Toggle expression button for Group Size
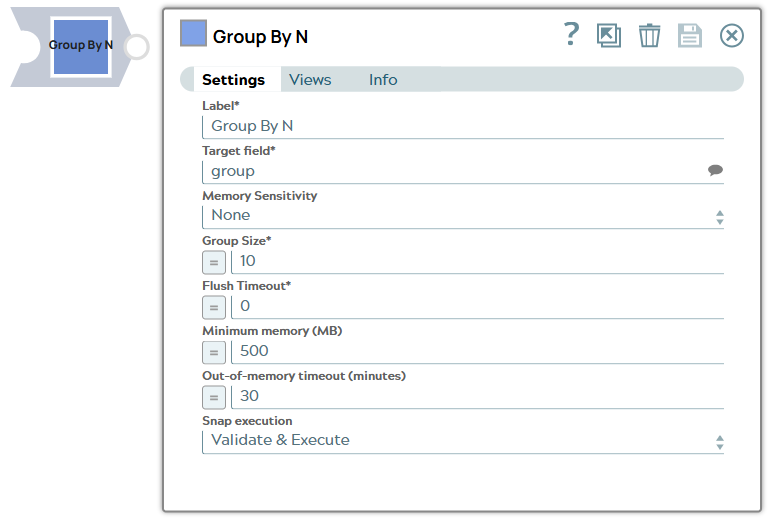The image size is (769, 522). tap(214, 262)
